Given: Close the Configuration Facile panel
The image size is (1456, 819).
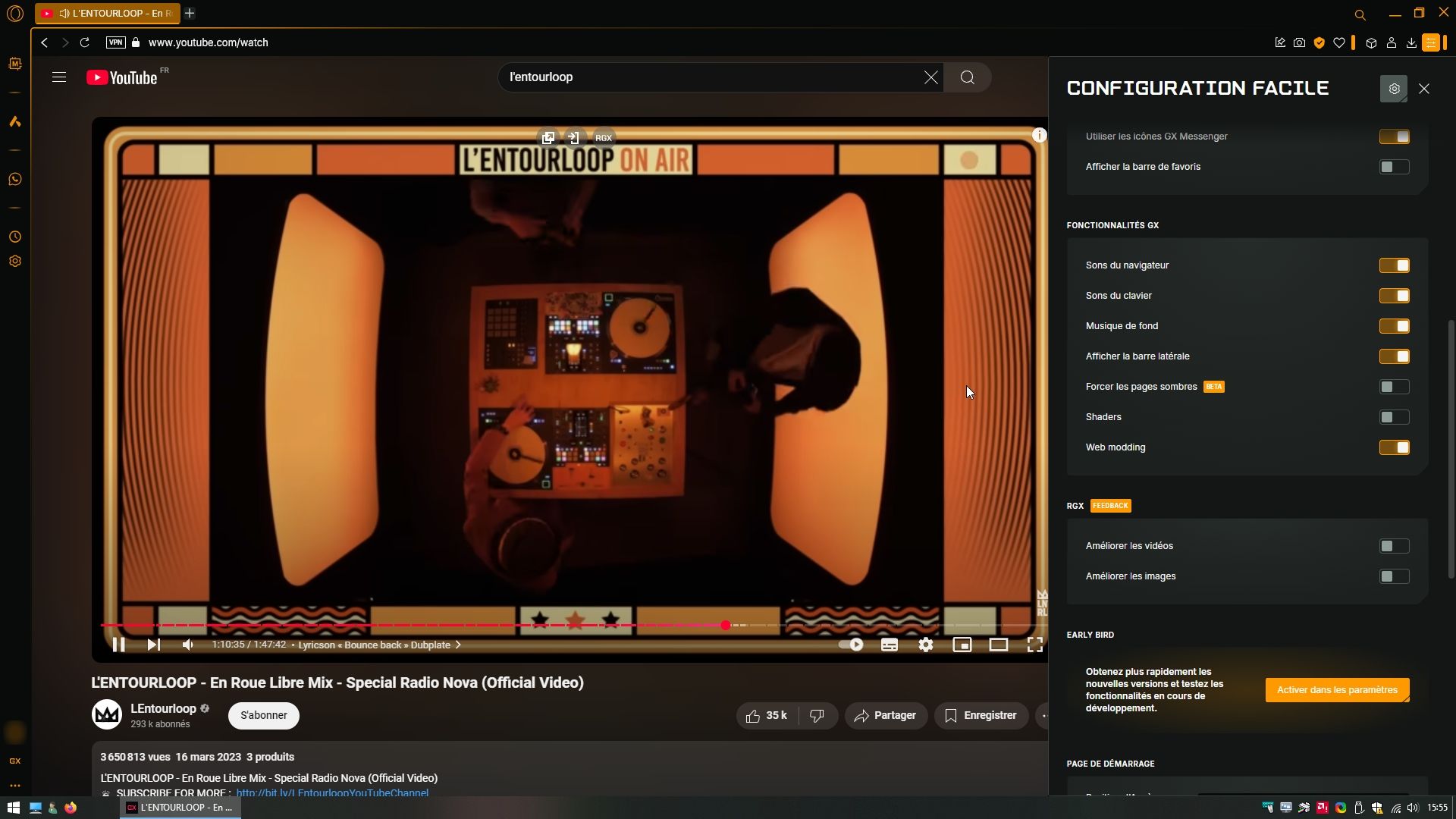Looking at the screenshot, I should (x=1424, y=89).
